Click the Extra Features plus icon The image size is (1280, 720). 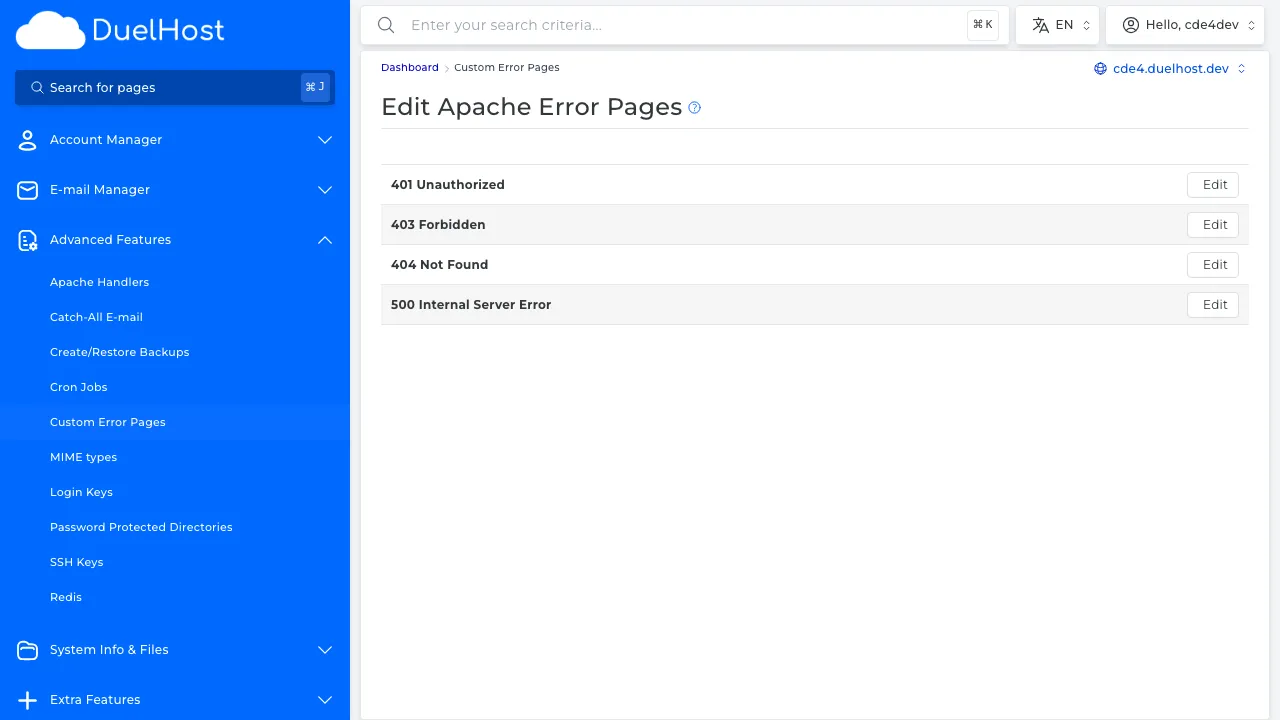[x=27, y=699]
